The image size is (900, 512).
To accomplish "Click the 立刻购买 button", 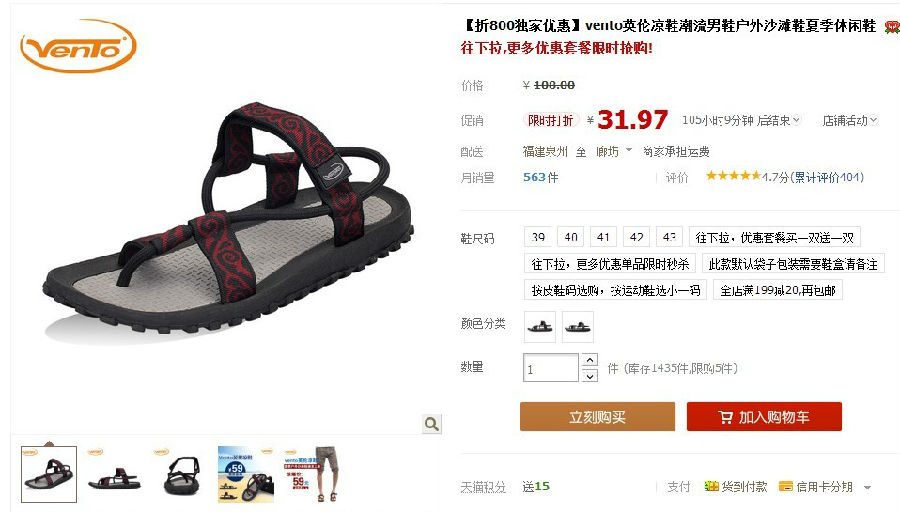I will [x=598, y=417].
